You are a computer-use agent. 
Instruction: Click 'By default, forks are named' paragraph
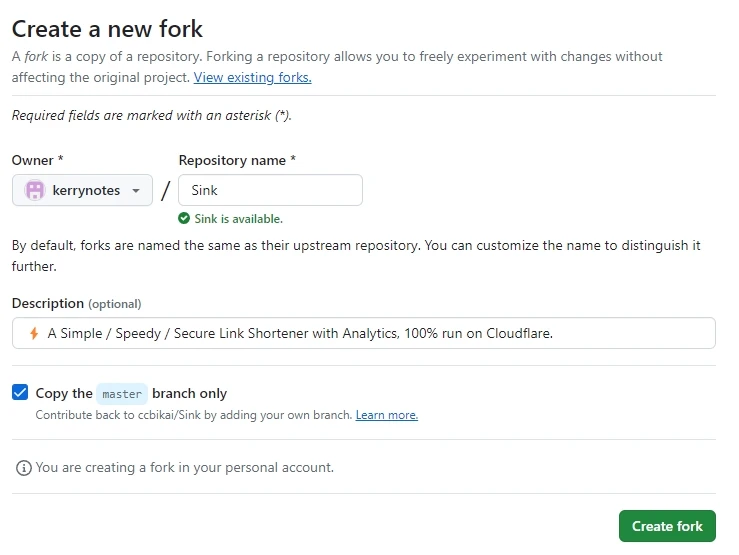pos(356,256)
